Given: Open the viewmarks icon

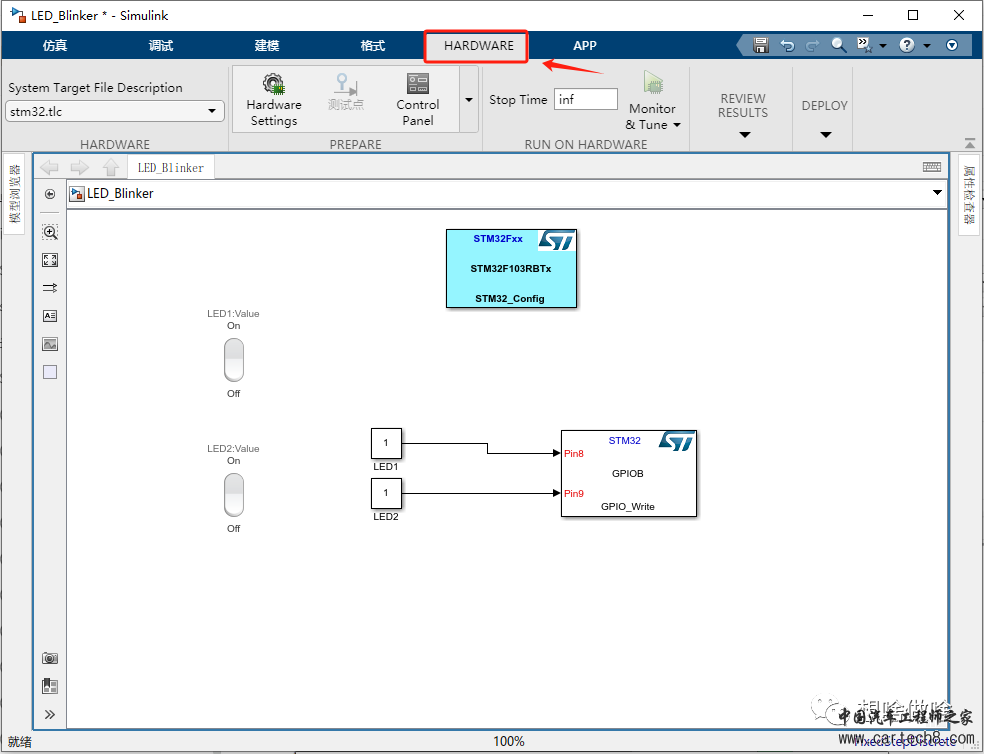Looking at the screenshot, I should pyautogui.click(x=50, y=686).
